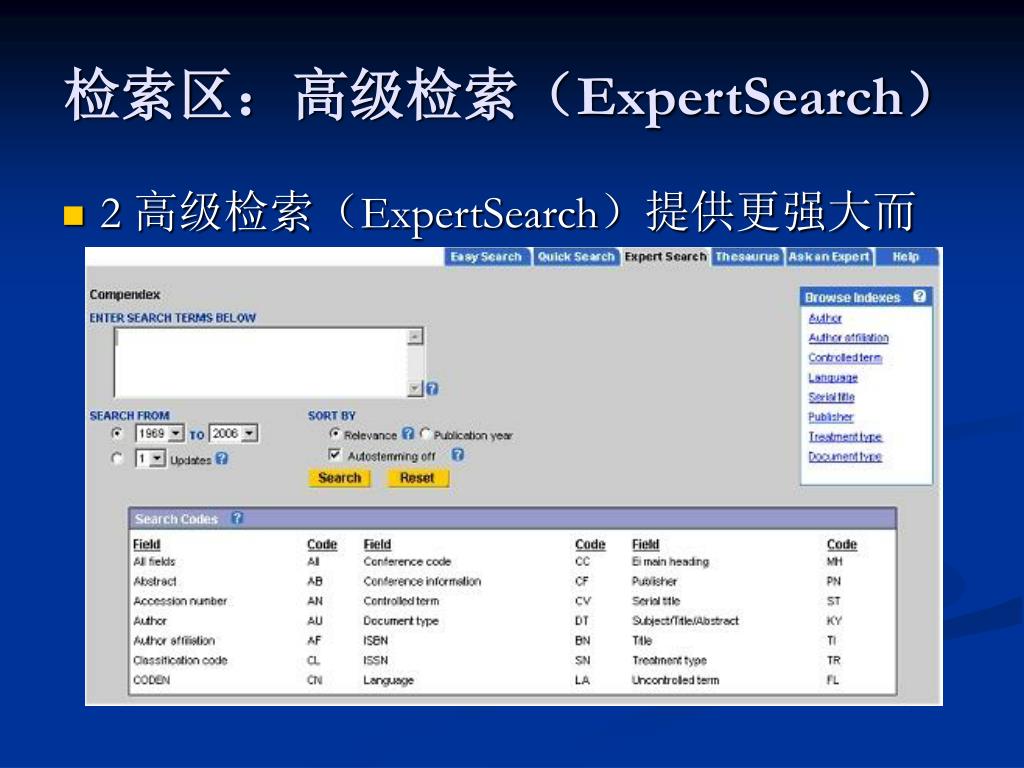Browse Treatment type index link
This screenshot has width=1024, height=768.
click(x=845, y=437)
